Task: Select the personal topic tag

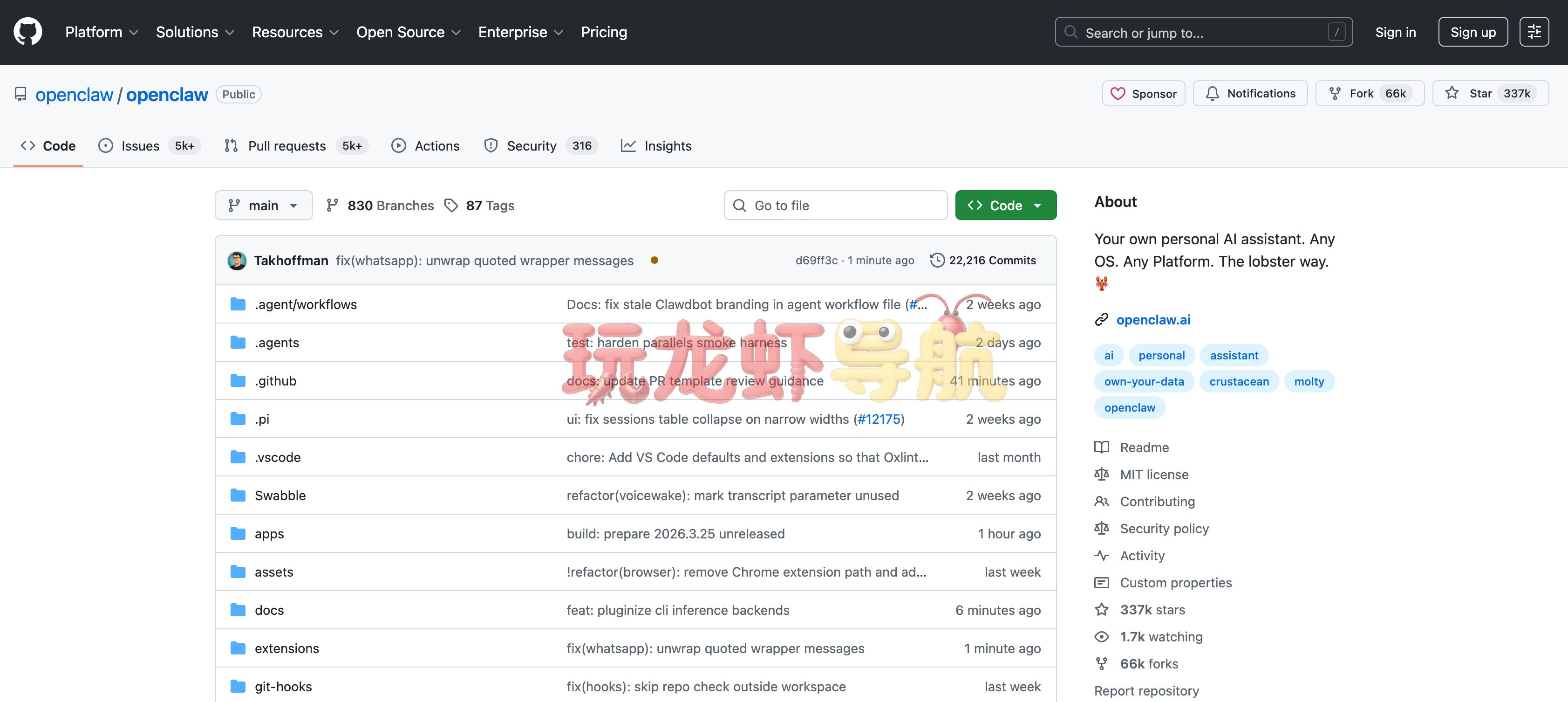Action: point(1161,356)
